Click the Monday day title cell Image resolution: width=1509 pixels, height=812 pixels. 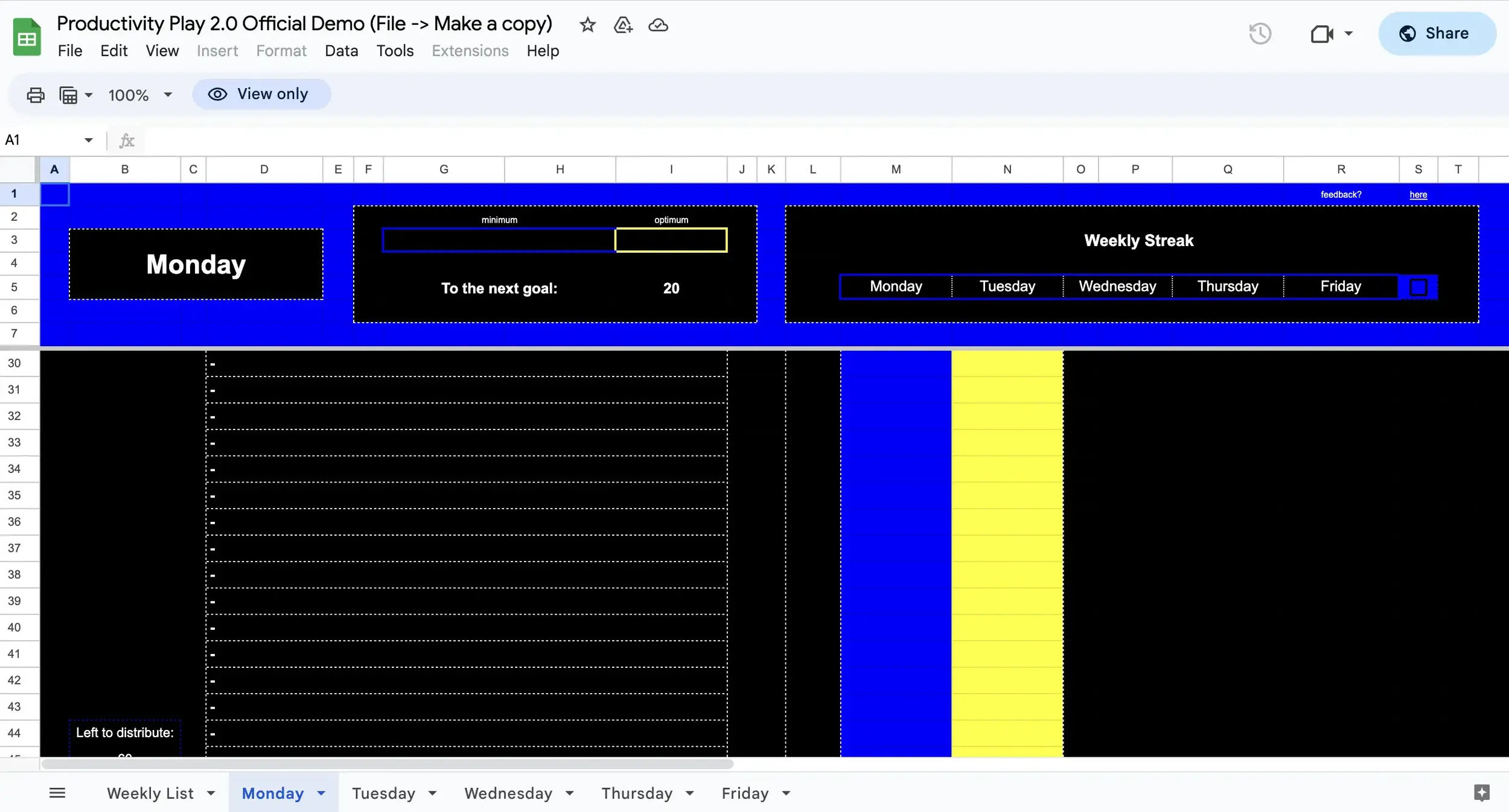pos(196,264)
